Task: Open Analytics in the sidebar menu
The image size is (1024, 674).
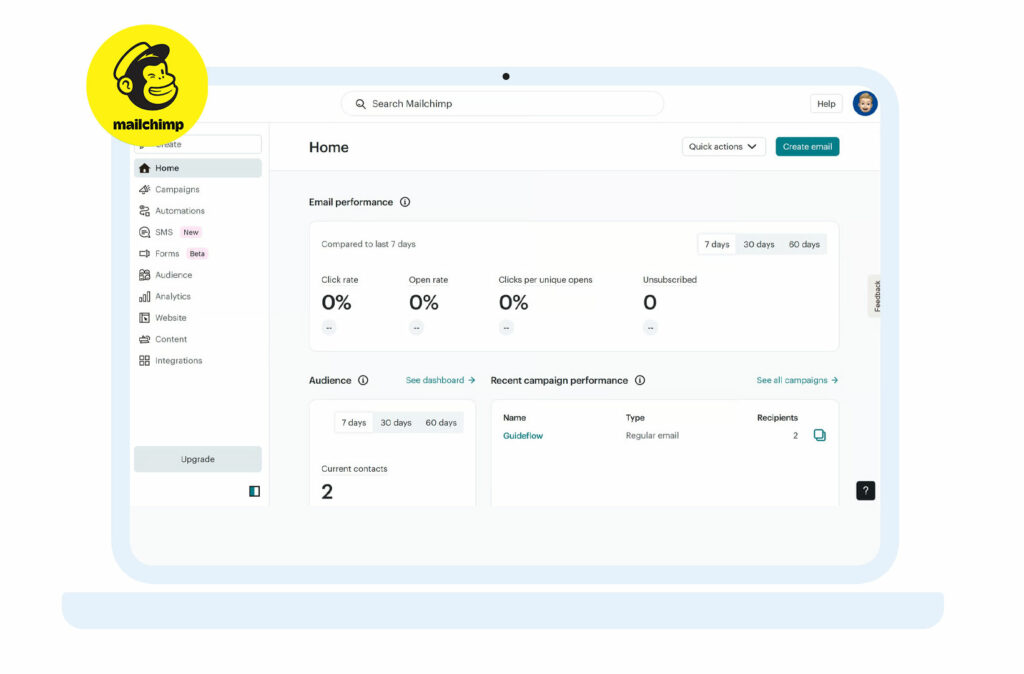Action: (198, 297)
